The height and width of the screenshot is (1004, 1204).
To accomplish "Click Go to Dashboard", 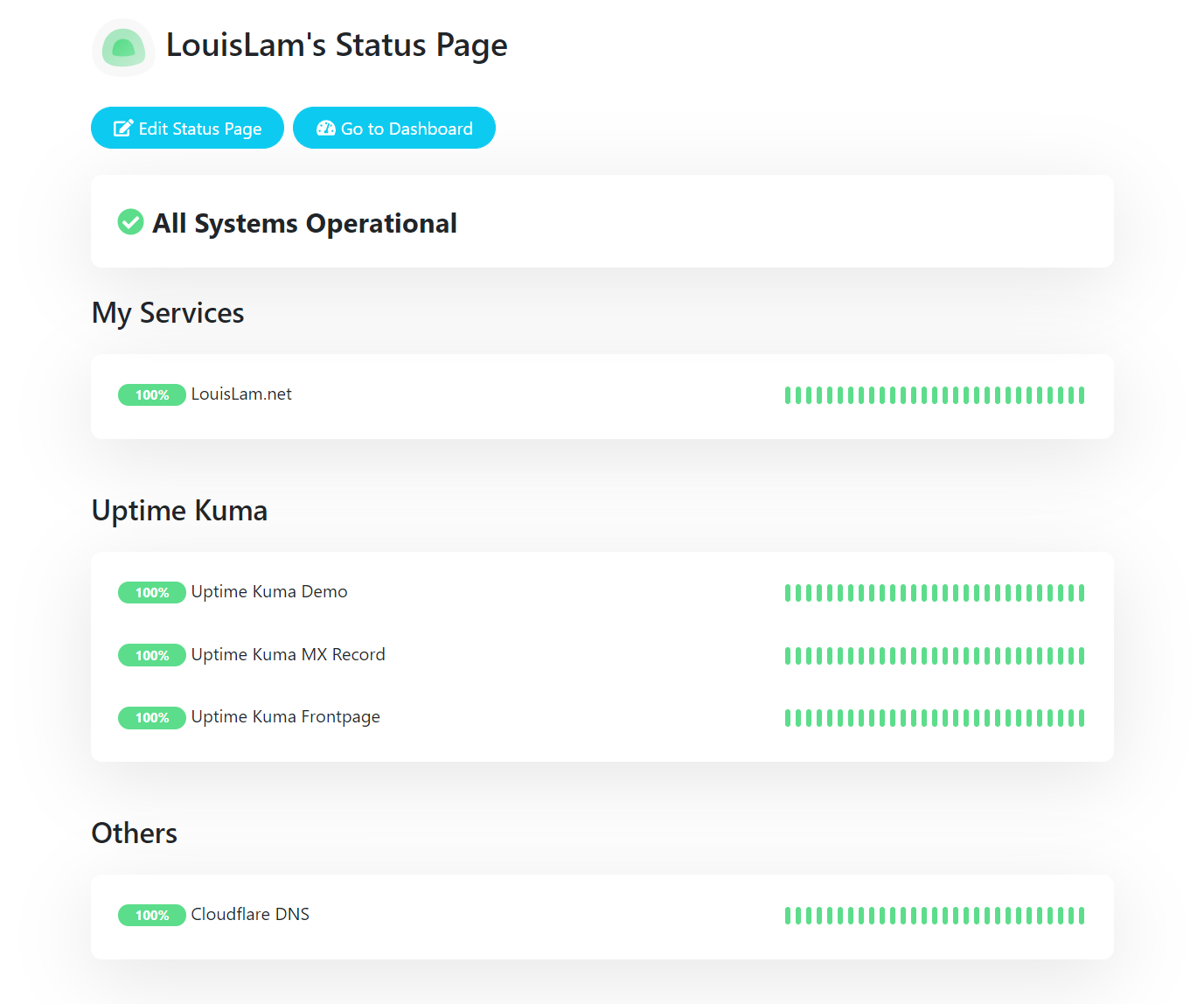I will pos(394,128).
